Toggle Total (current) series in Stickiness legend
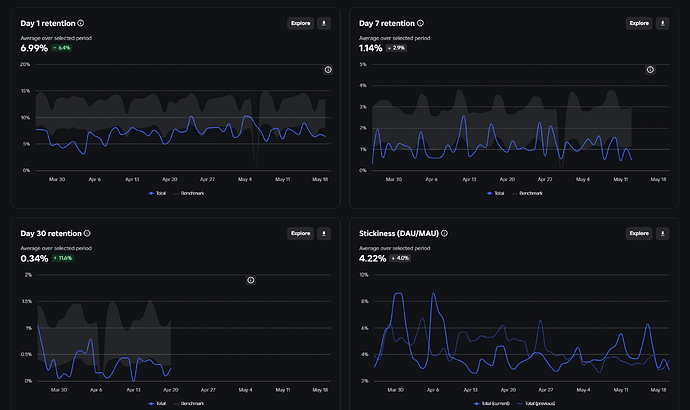Viewport: 690px width, 410px height. (x=492, y=403)
